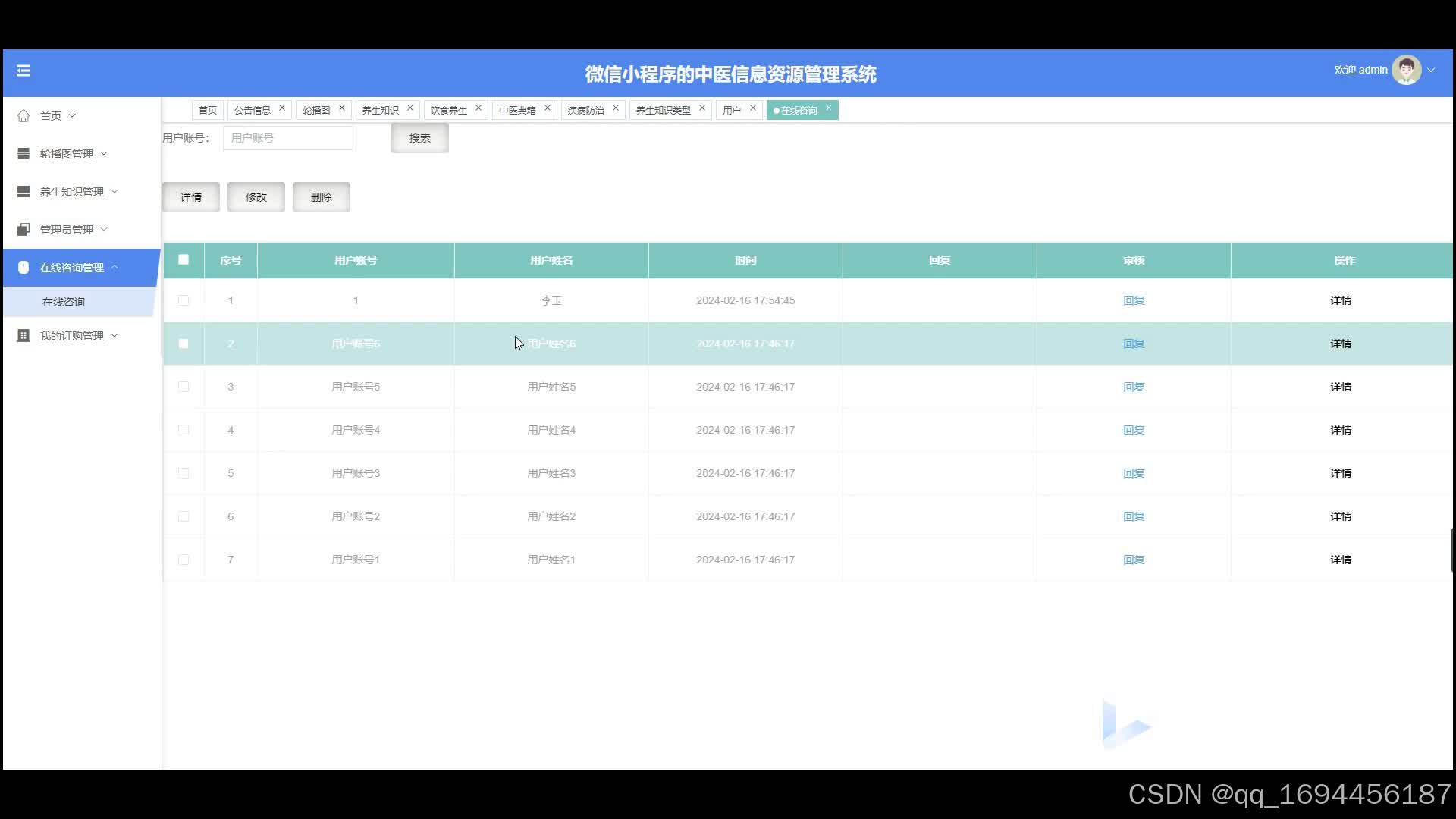Screen dimensions: 1456x819
Task: Toggle the select-all header checkbox
Action: tap(184, 260)
